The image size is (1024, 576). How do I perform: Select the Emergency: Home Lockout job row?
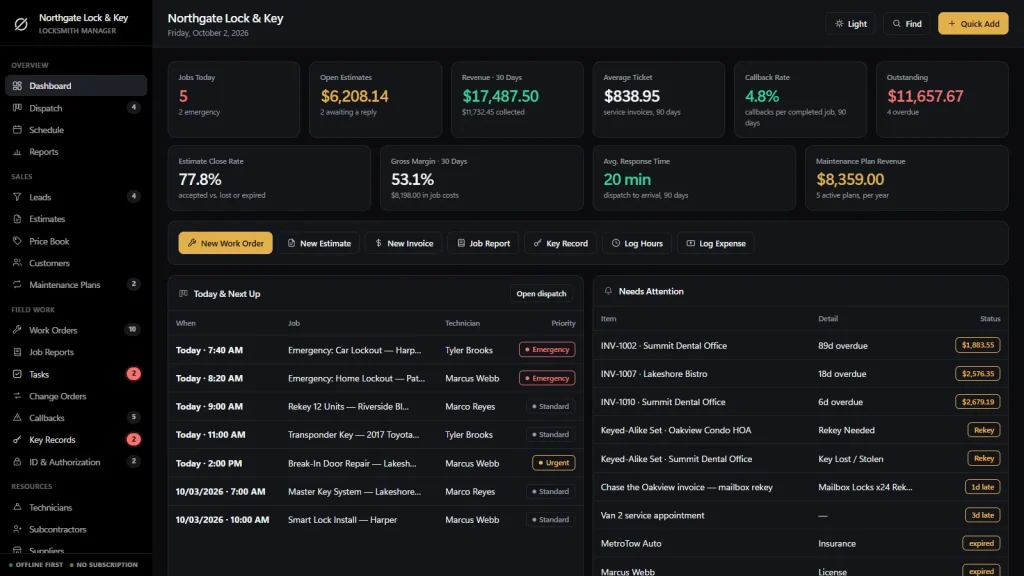coord(376,378)
